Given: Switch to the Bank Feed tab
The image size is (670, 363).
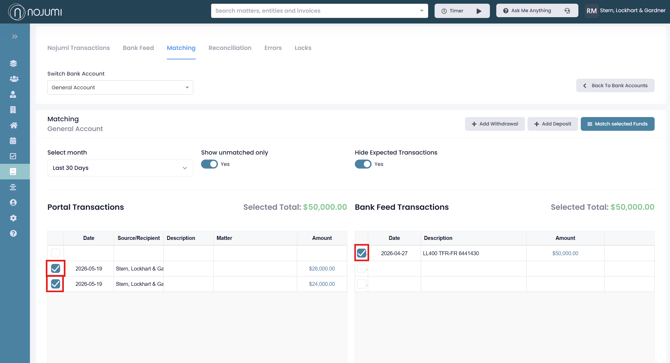Looking at the screenshot, I should tap(138, 48).
